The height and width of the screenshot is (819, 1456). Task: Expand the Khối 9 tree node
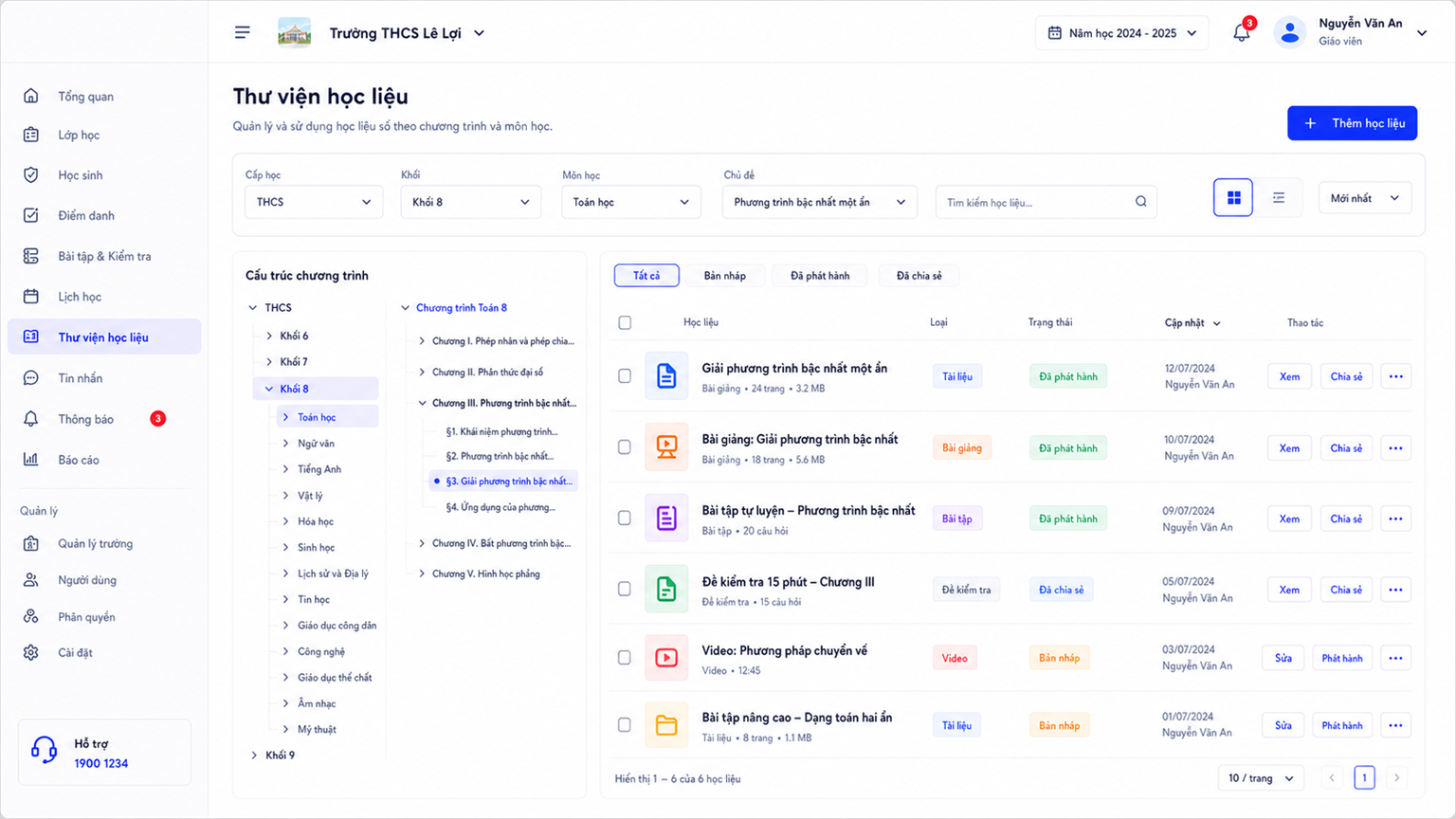pos(254,755)
